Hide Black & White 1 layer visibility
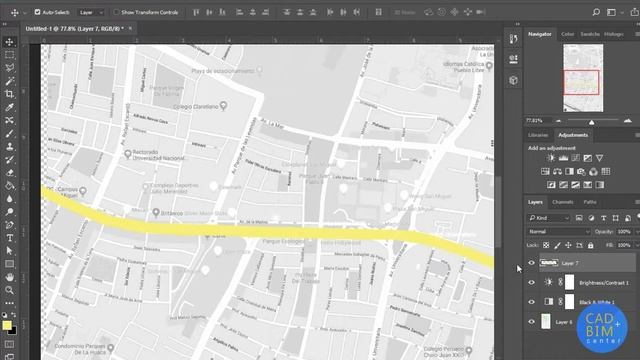This screenshot has height=360, width=640. pos(531,302)
